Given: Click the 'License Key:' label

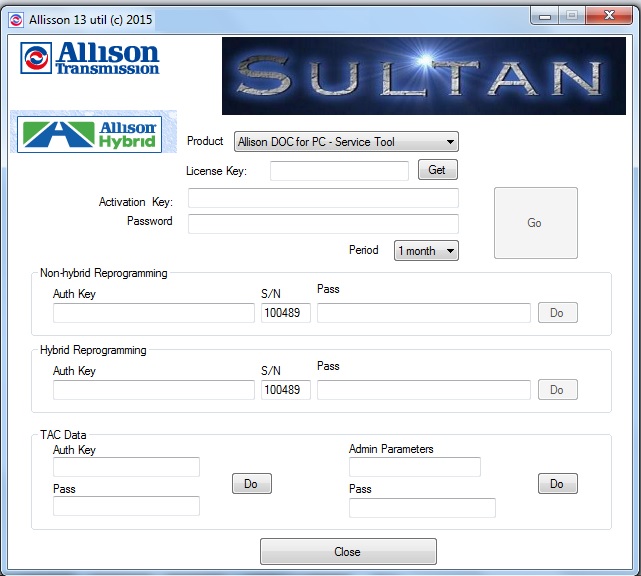Looking at the screenshot, I should 217,171.
